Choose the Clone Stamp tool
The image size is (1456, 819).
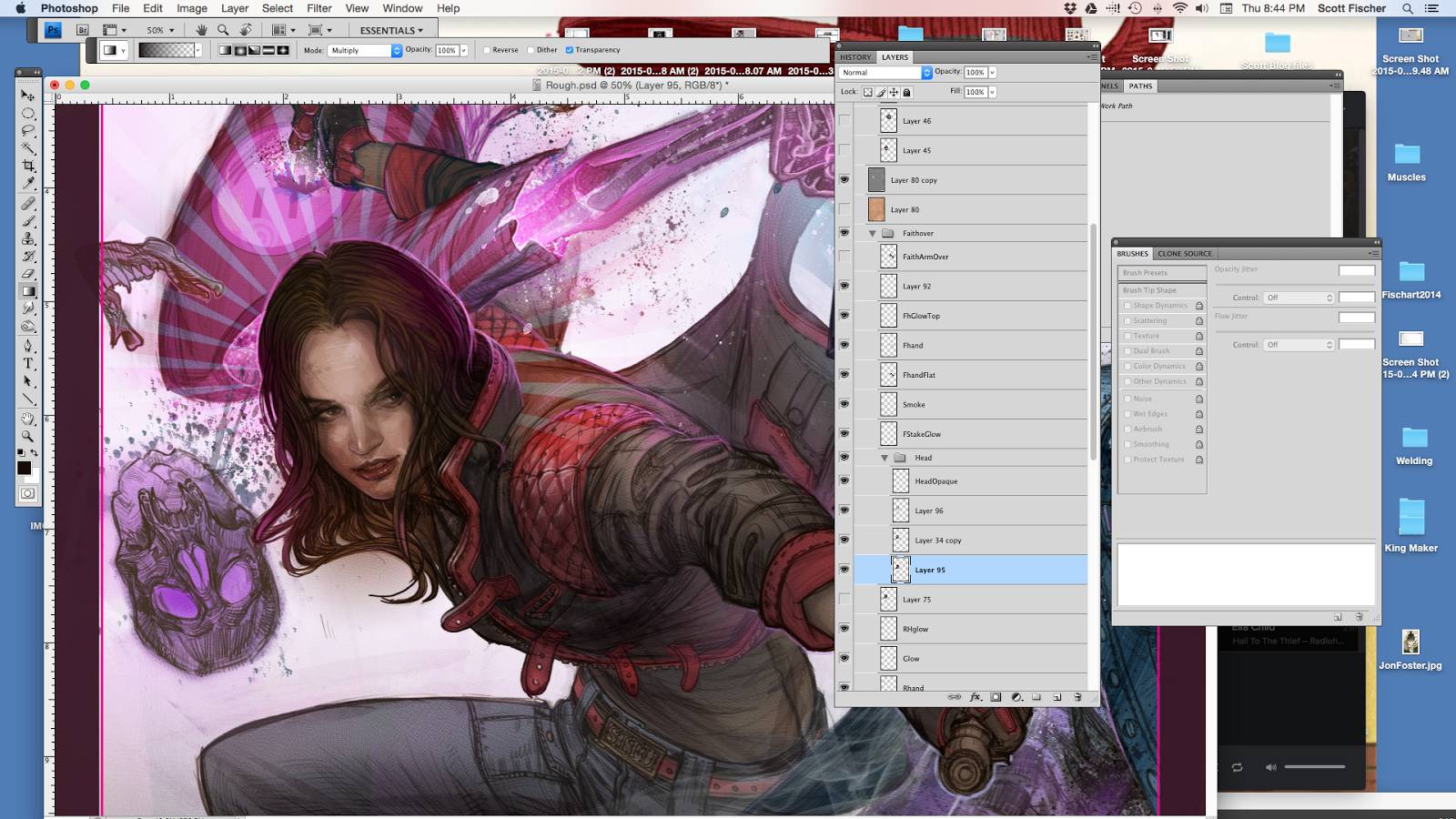pyautogui.click(x=28, y=238)
